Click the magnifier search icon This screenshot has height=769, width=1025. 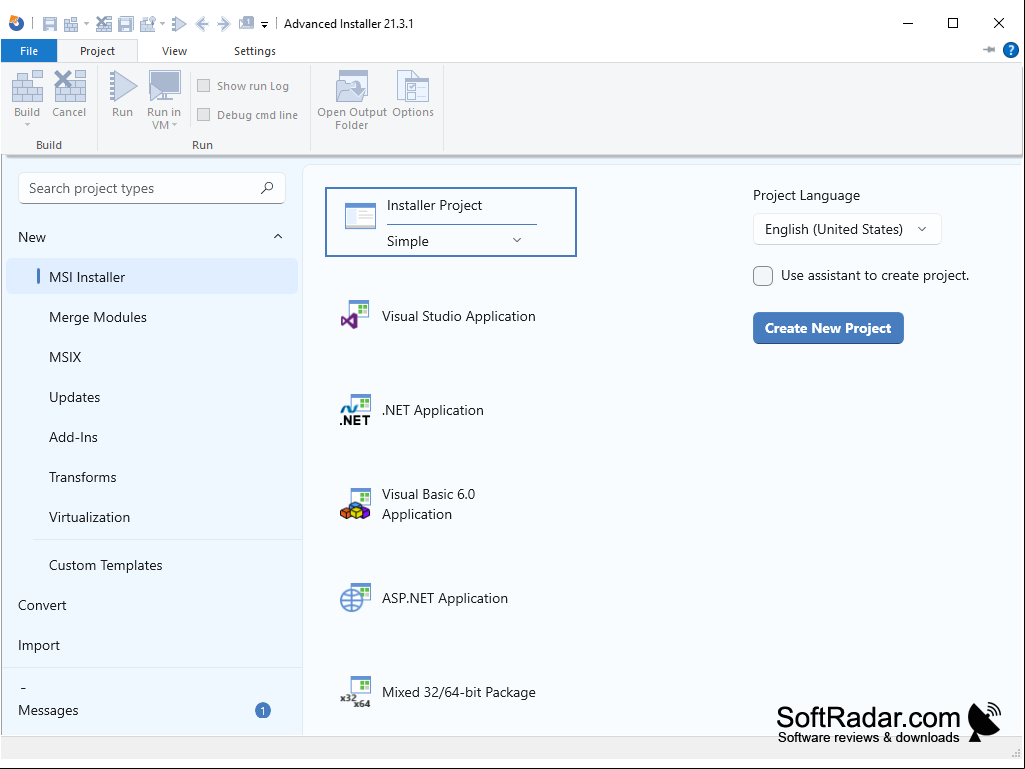coord(267,188)
